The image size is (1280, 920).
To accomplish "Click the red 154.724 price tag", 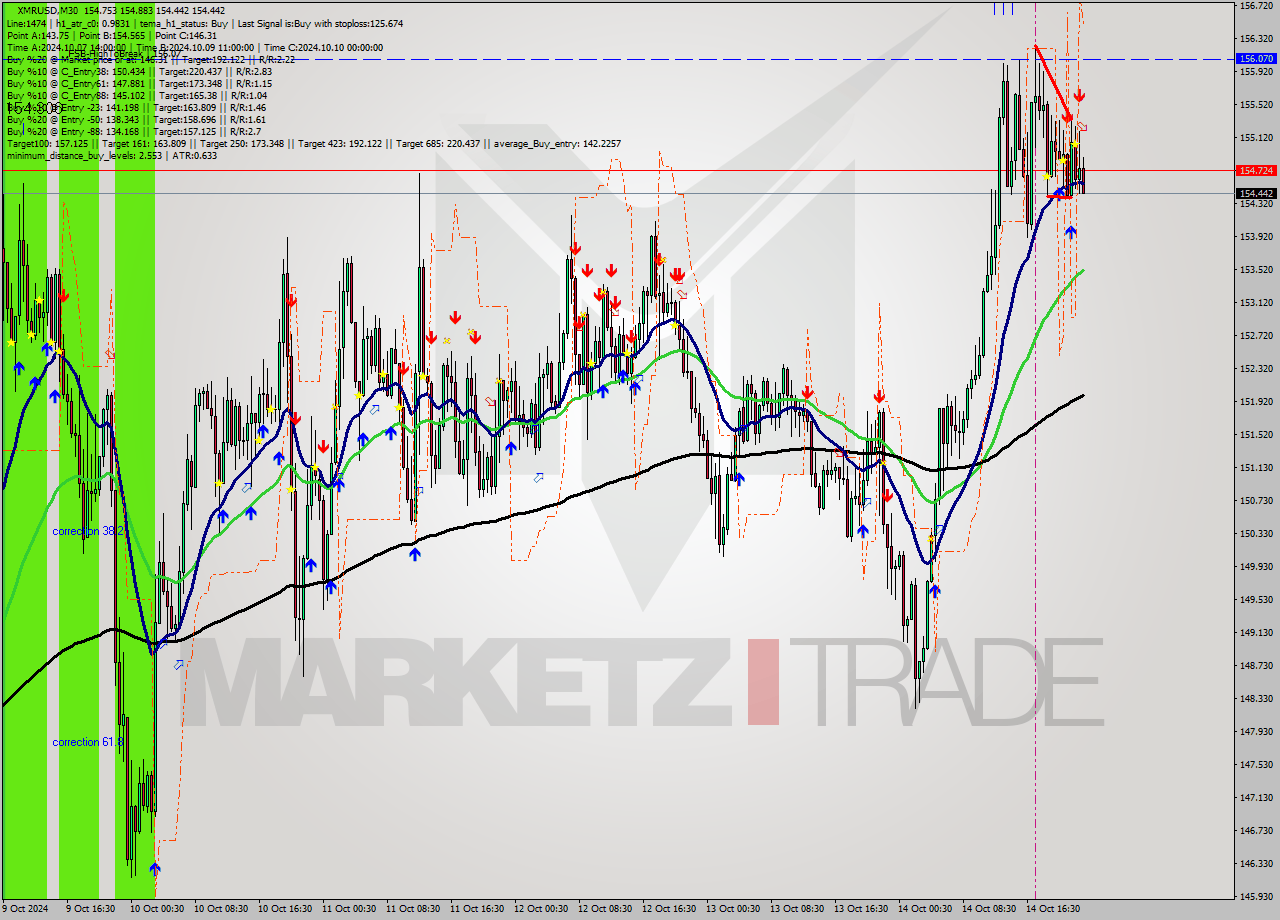I will [1256, 171].
